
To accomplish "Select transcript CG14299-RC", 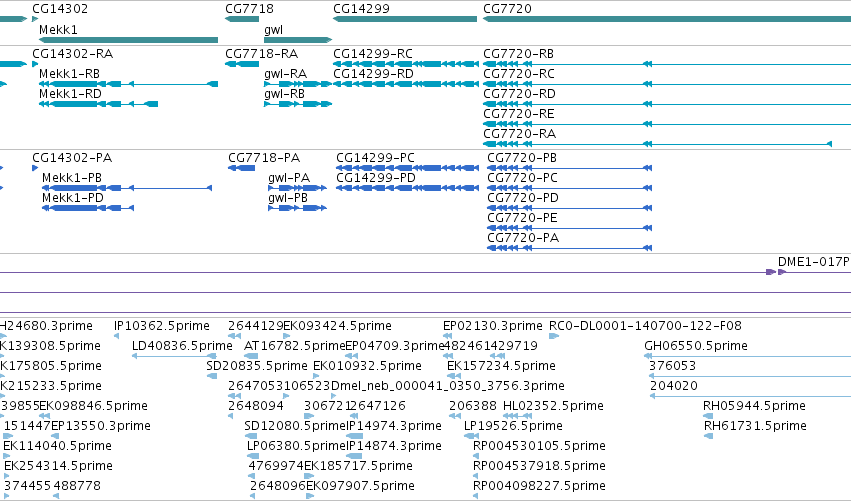I will coord(373,54).
